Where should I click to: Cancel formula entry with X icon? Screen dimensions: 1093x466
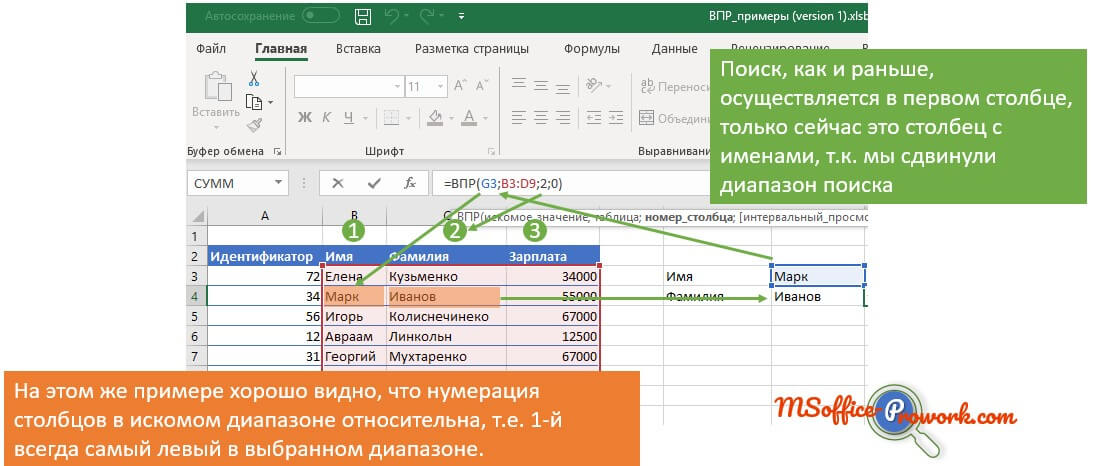[x=338, y=183]
